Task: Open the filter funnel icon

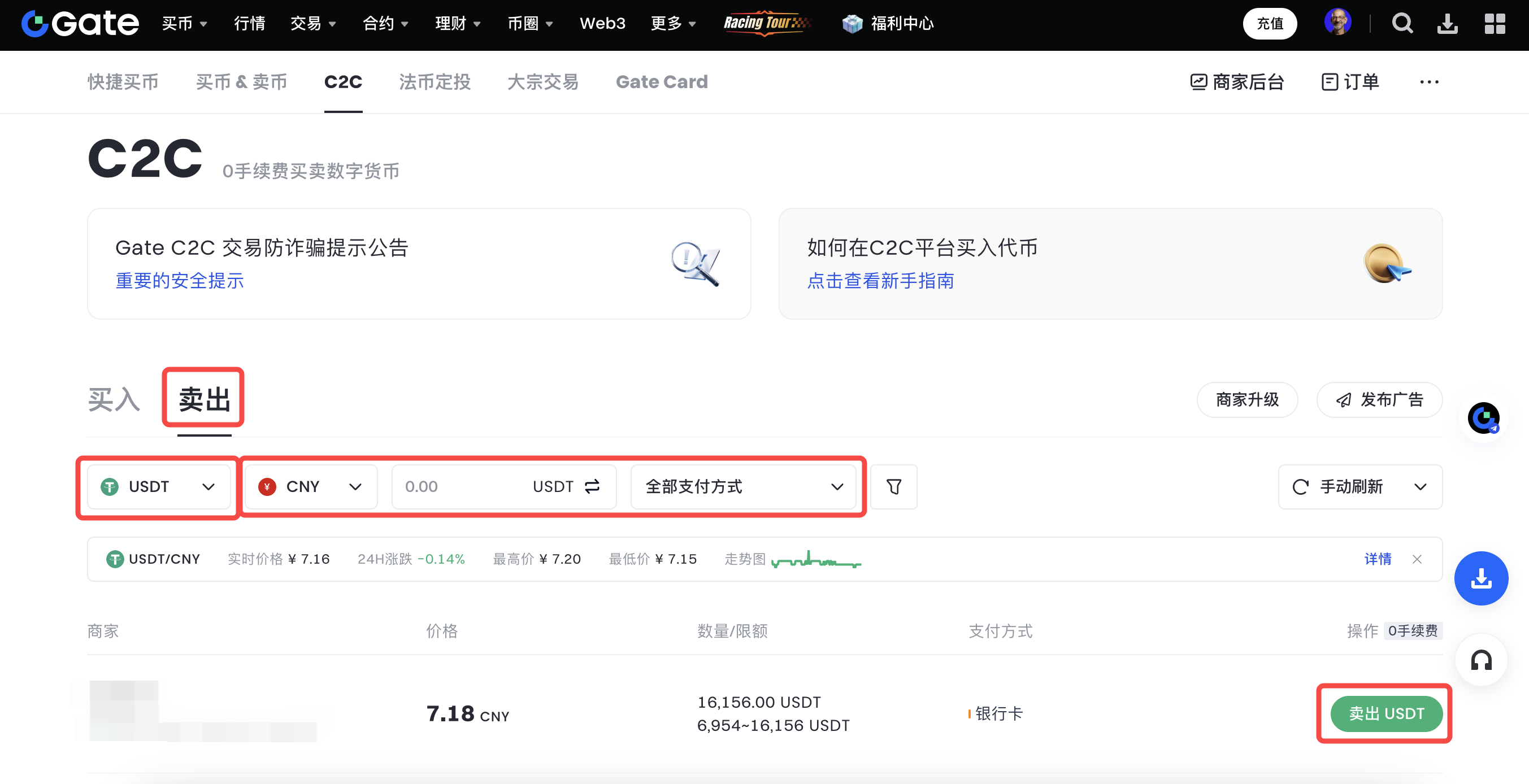Action: click(x=893, y=487)
